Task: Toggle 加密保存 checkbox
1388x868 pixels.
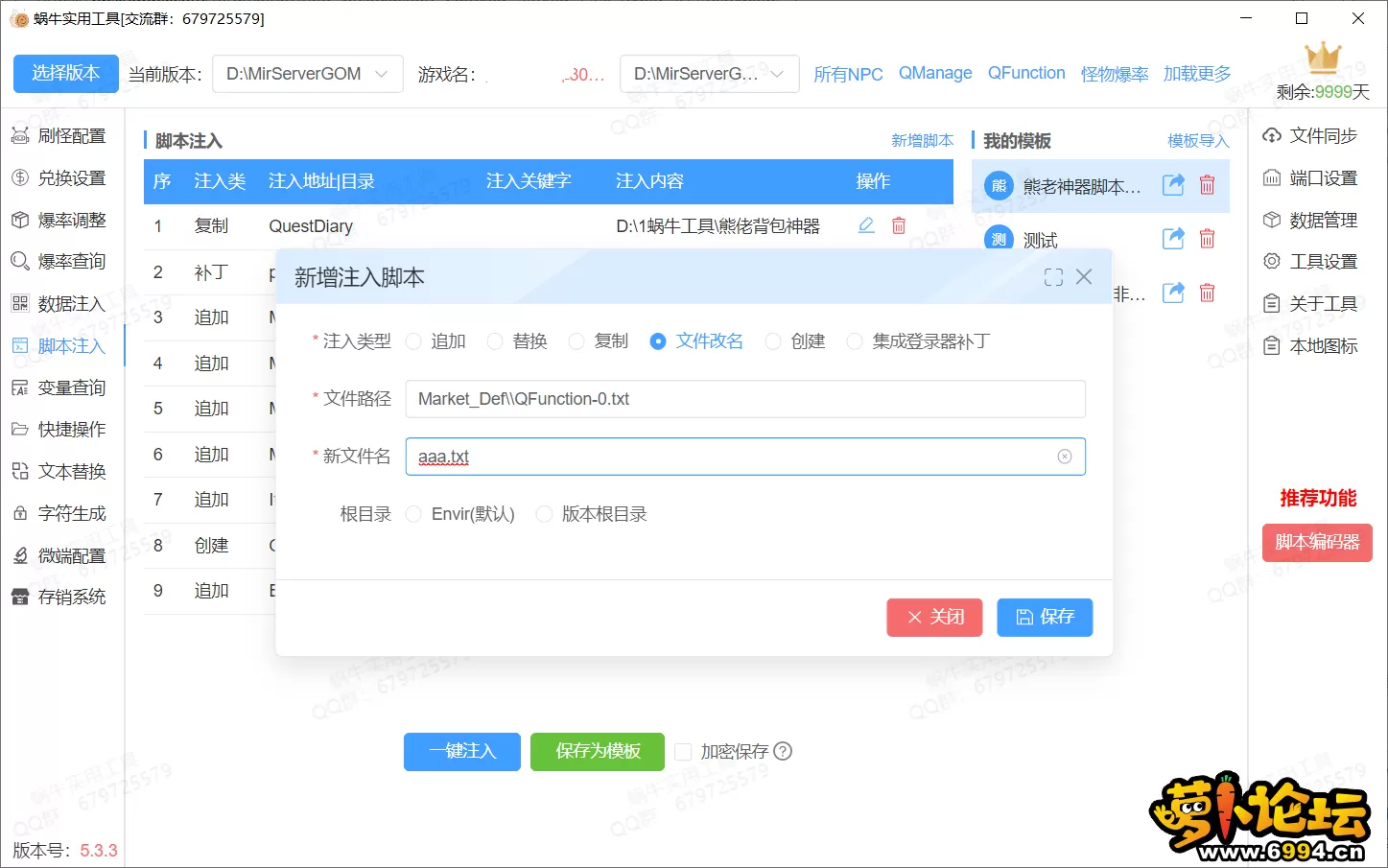Action: [x=683, y=751]
